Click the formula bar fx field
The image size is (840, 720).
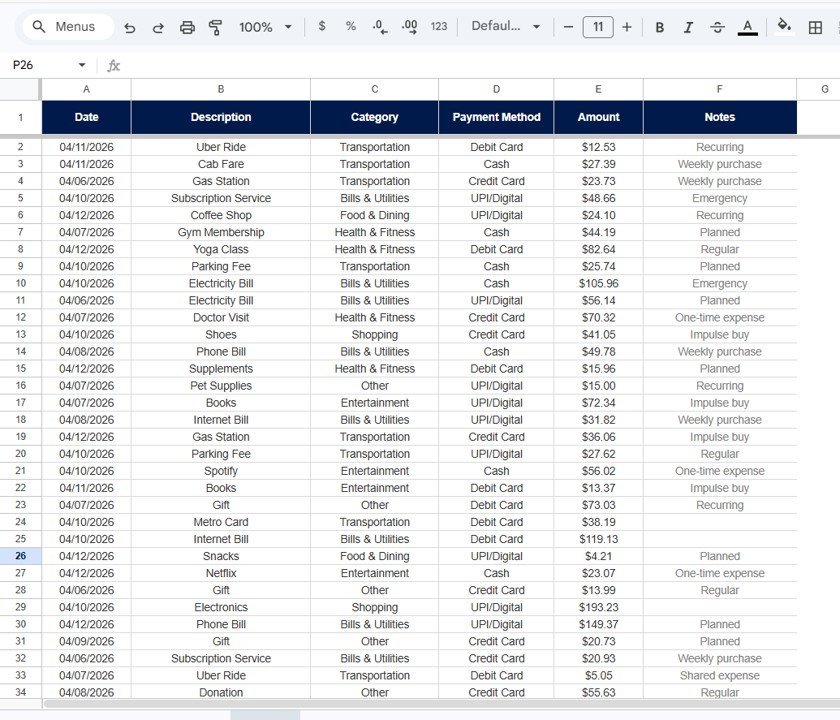point(113,64)
